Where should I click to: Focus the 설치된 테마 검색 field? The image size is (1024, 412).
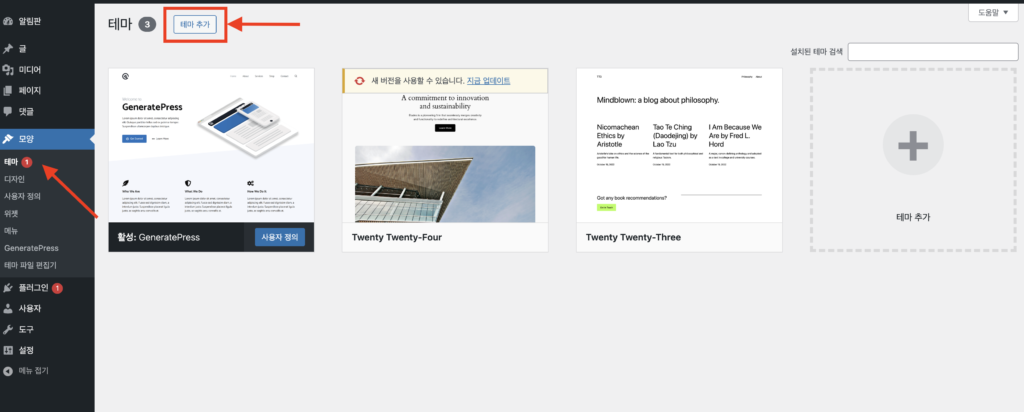(933, 52)
